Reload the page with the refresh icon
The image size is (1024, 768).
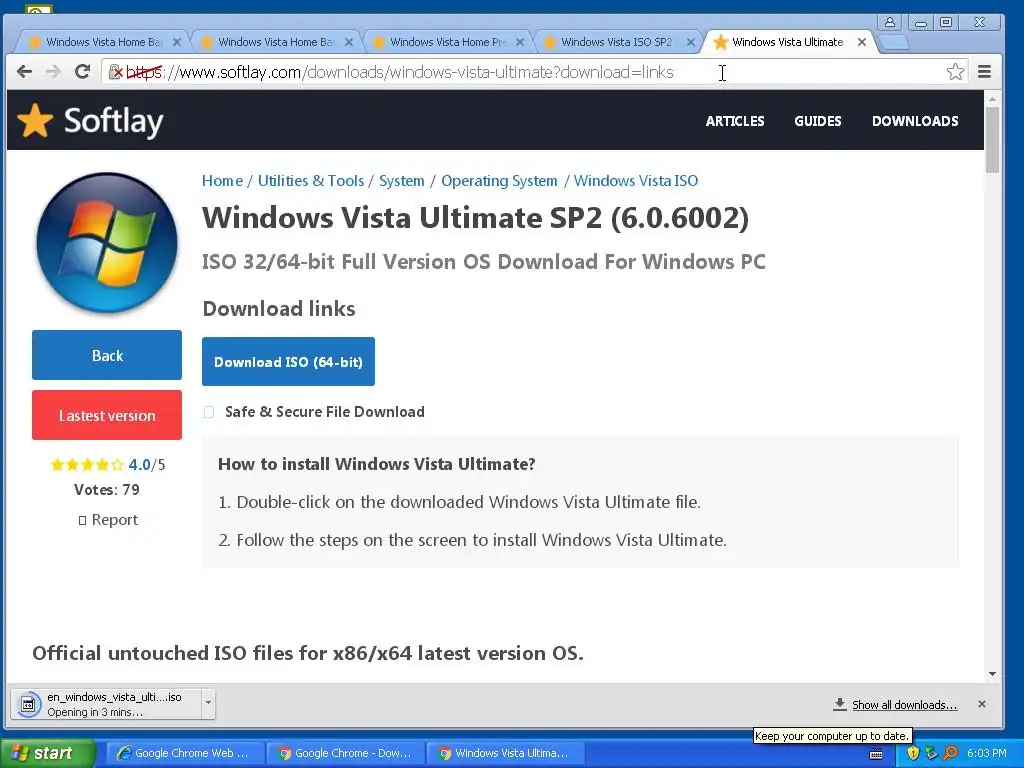pyautogui.click(x=82, y=72)
